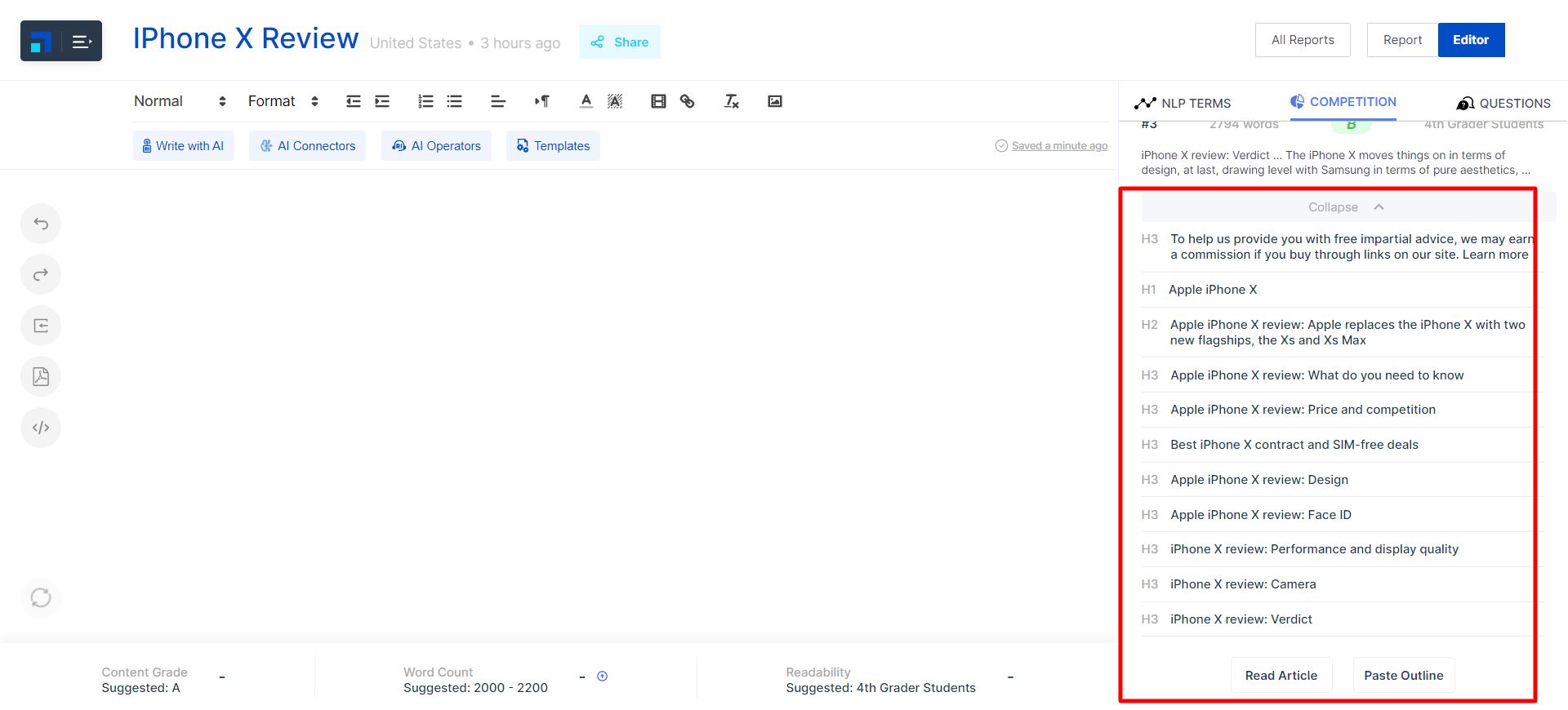Open Templates
This screenshot has height=710, width=1568.
pyautogui.click(x=553, y=146)
